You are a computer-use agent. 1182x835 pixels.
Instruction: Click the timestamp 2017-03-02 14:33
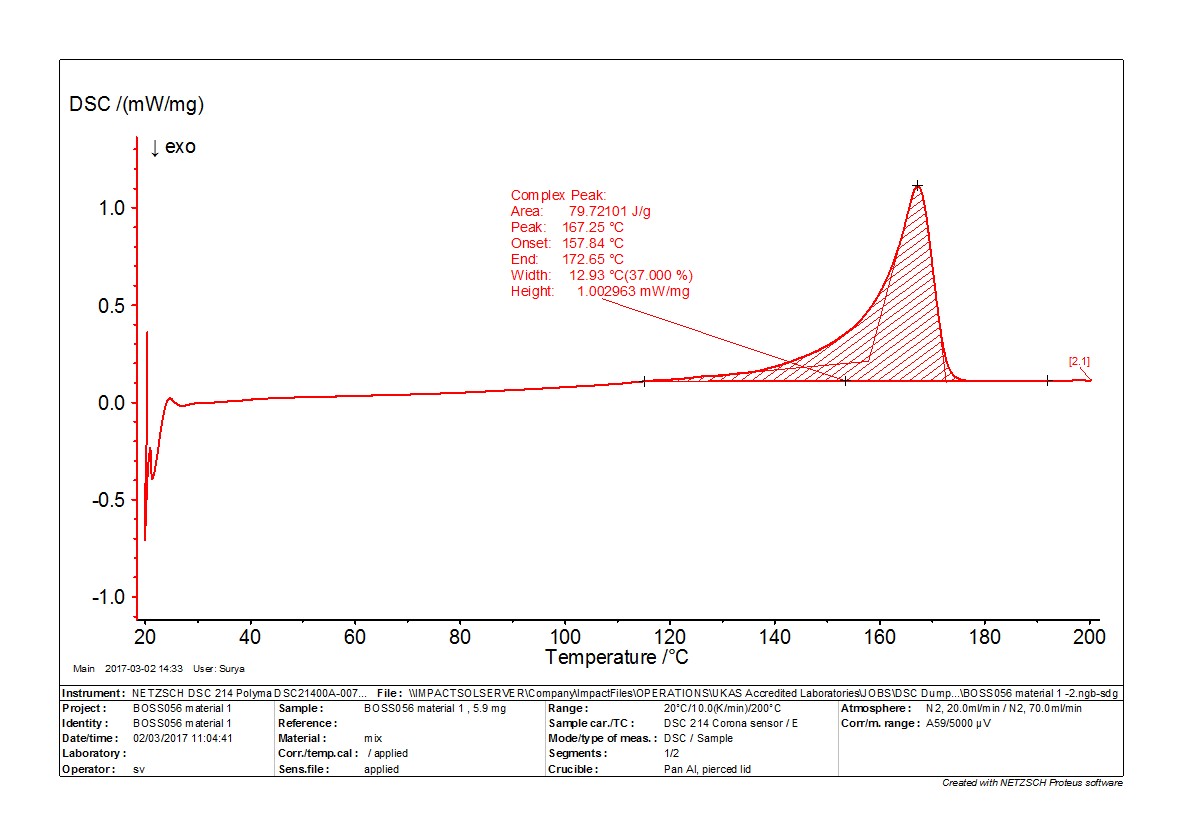coord(144,668)
